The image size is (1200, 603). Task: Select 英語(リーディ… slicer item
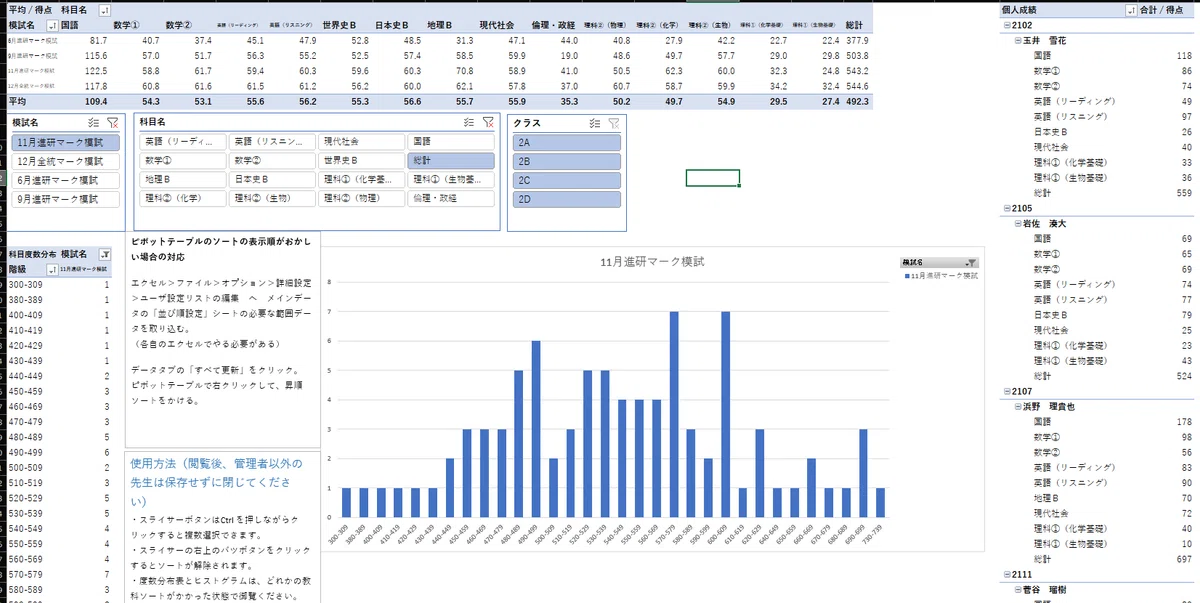(183, 143)
